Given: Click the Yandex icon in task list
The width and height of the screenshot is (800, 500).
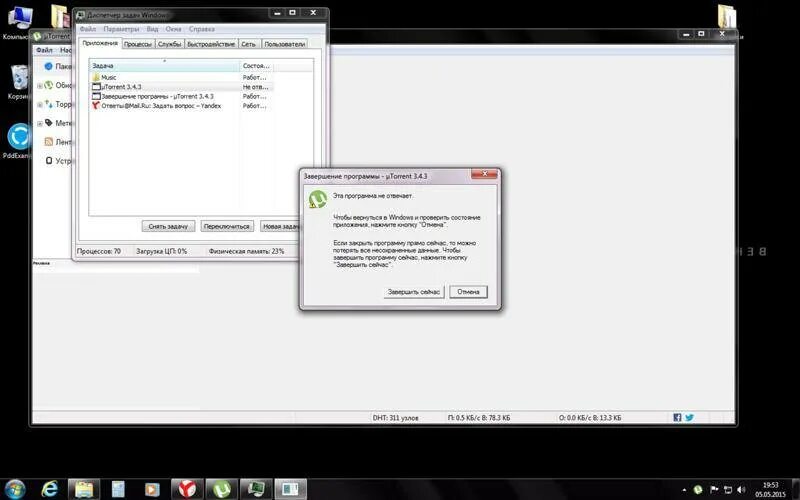Looking at the screenshot, I should (x=95, y=106).
